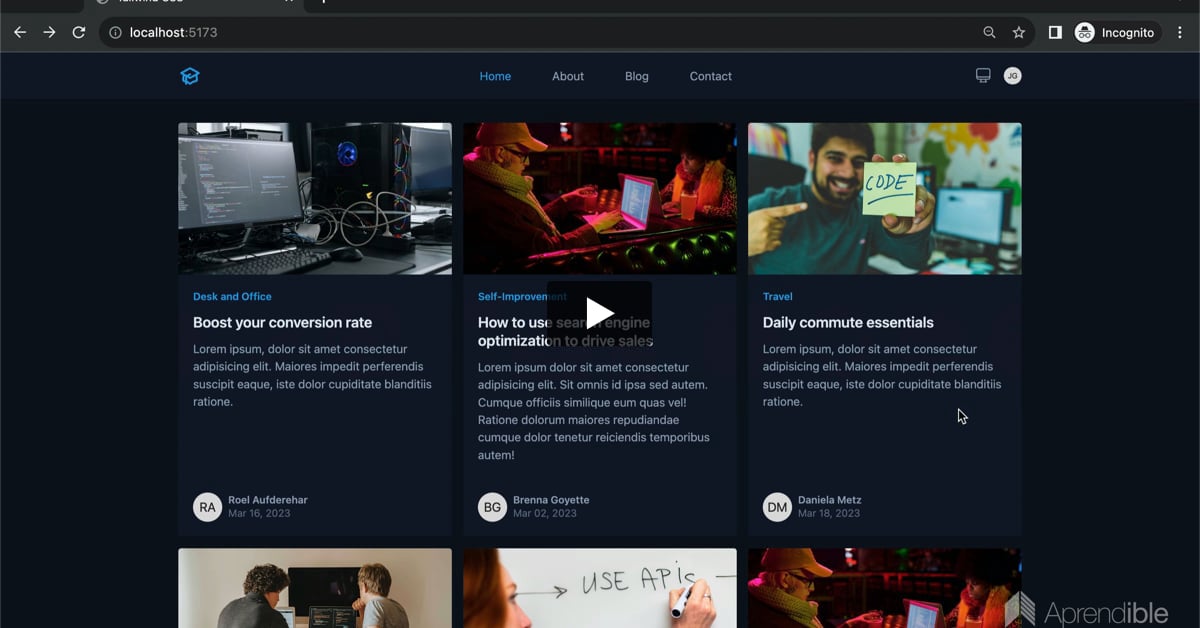Open the browser side panel icon
The image size is (1200, 628).
[1055, 32]
